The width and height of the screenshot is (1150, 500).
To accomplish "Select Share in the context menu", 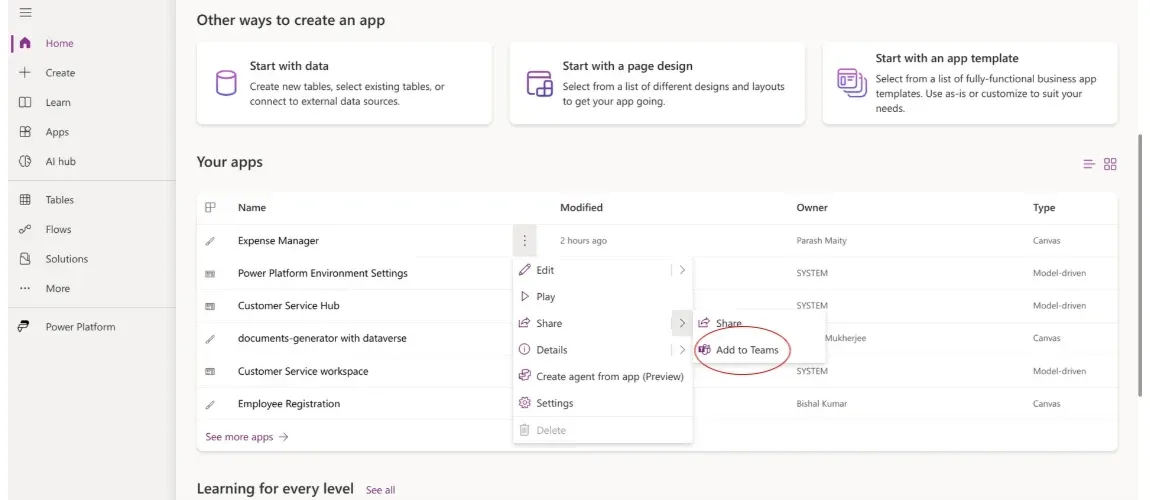I will tap(549, 323).
